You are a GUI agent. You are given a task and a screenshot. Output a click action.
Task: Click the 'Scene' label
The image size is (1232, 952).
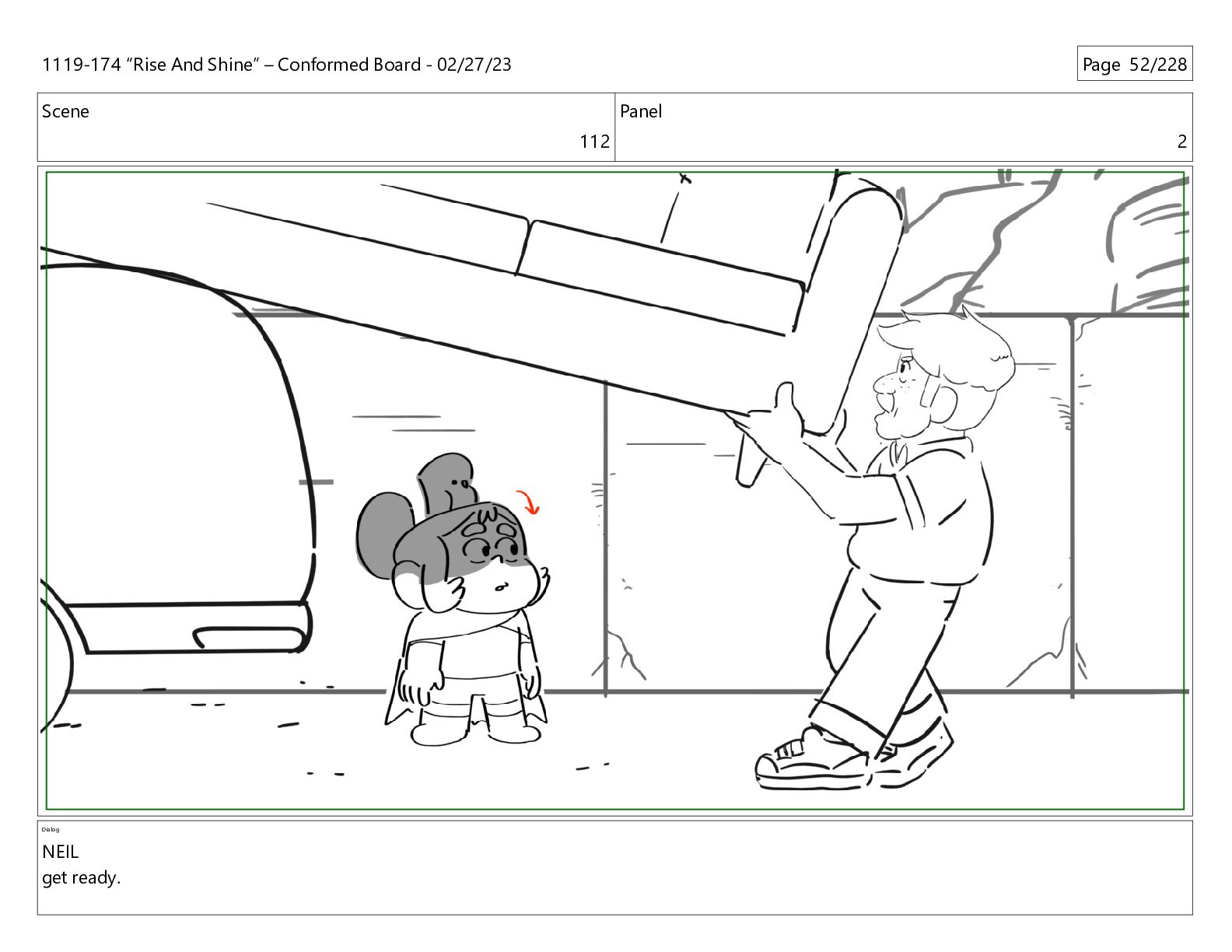tap(65, 111)
